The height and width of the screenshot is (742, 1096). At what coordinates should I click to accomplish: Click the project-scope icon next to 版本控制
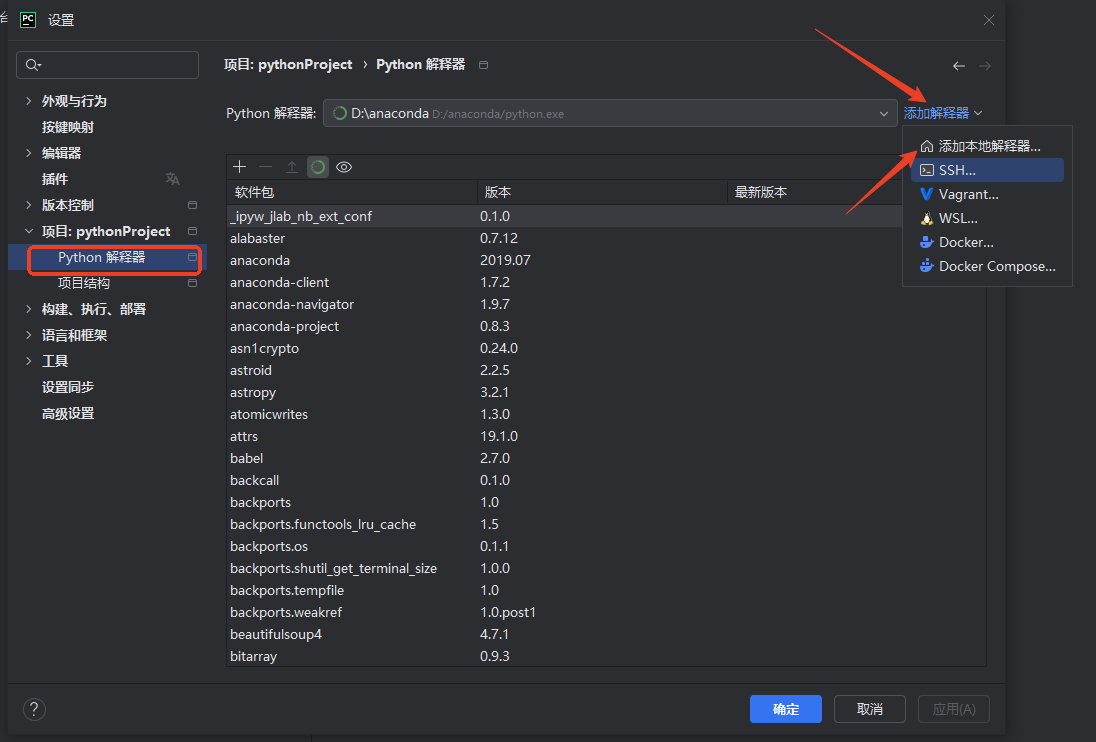pyautogui.click(x=192, y=205)
